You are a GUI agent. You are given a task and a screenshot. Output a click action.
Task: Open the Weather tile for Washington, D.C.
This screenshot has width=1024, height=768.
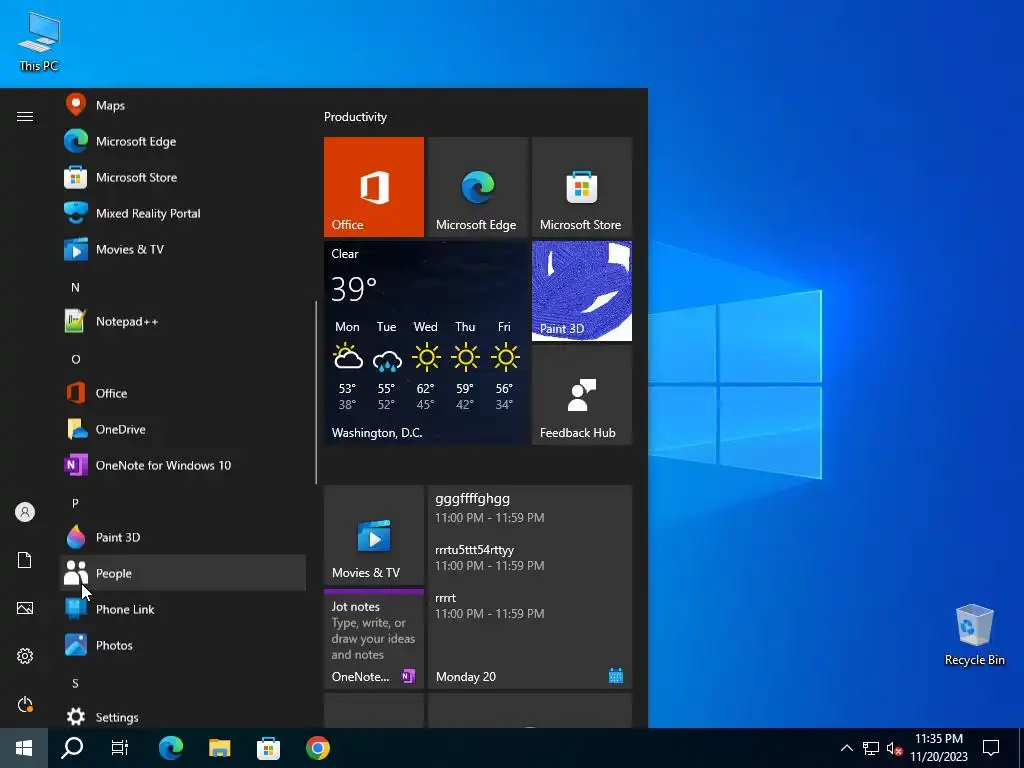tap(426, 343)
